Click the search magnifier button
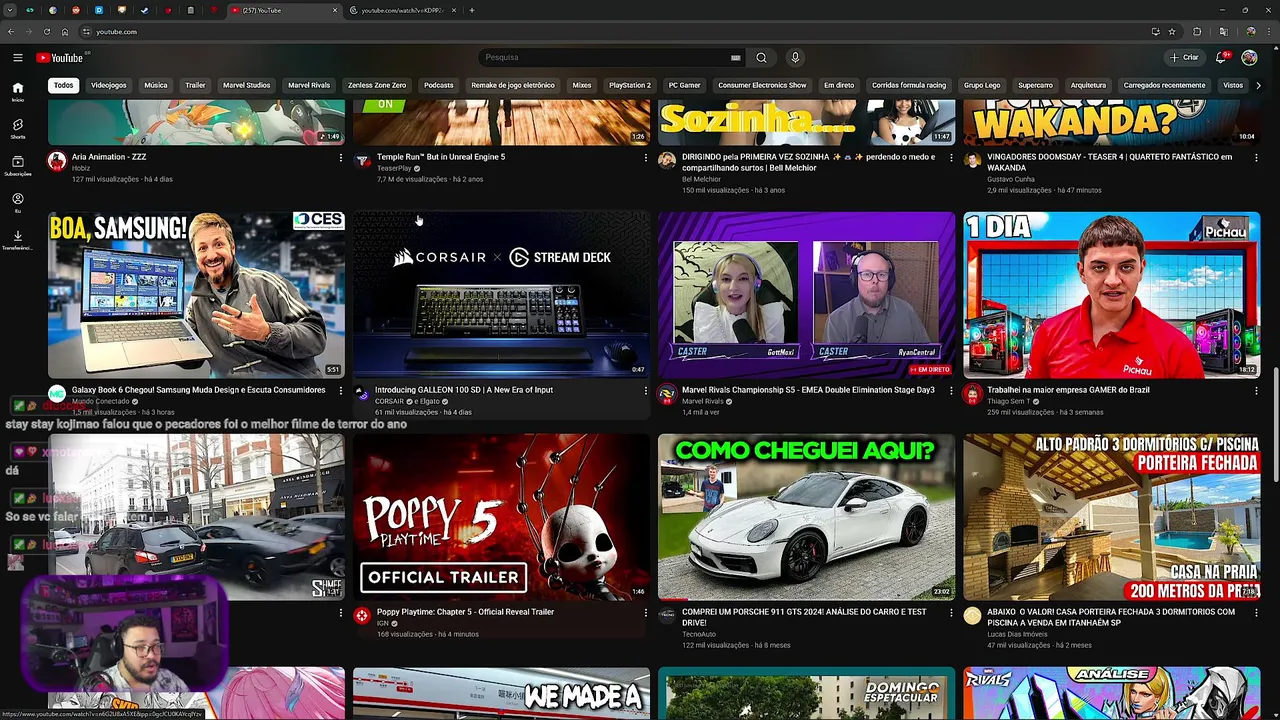 click(x=761, y=57)
